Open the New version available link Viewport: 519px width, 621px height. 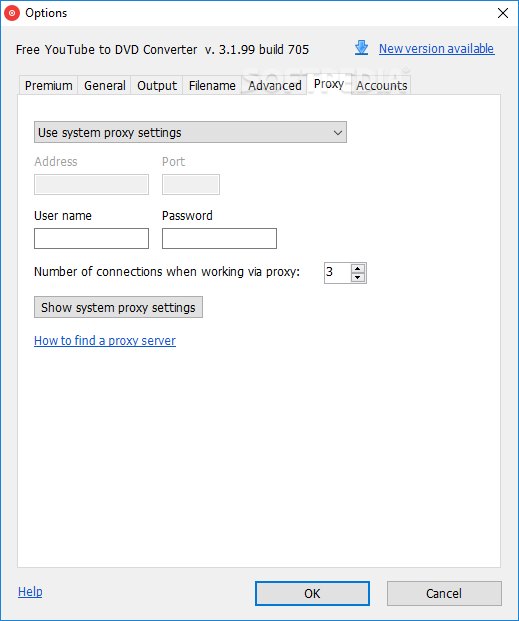coord(437,48)
